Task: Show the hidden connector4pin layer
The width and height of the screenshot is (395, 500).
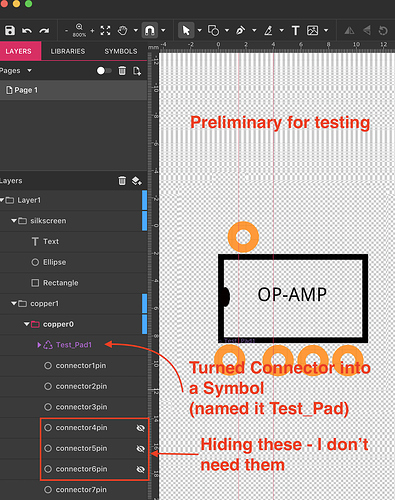Action: click(141, 428)
